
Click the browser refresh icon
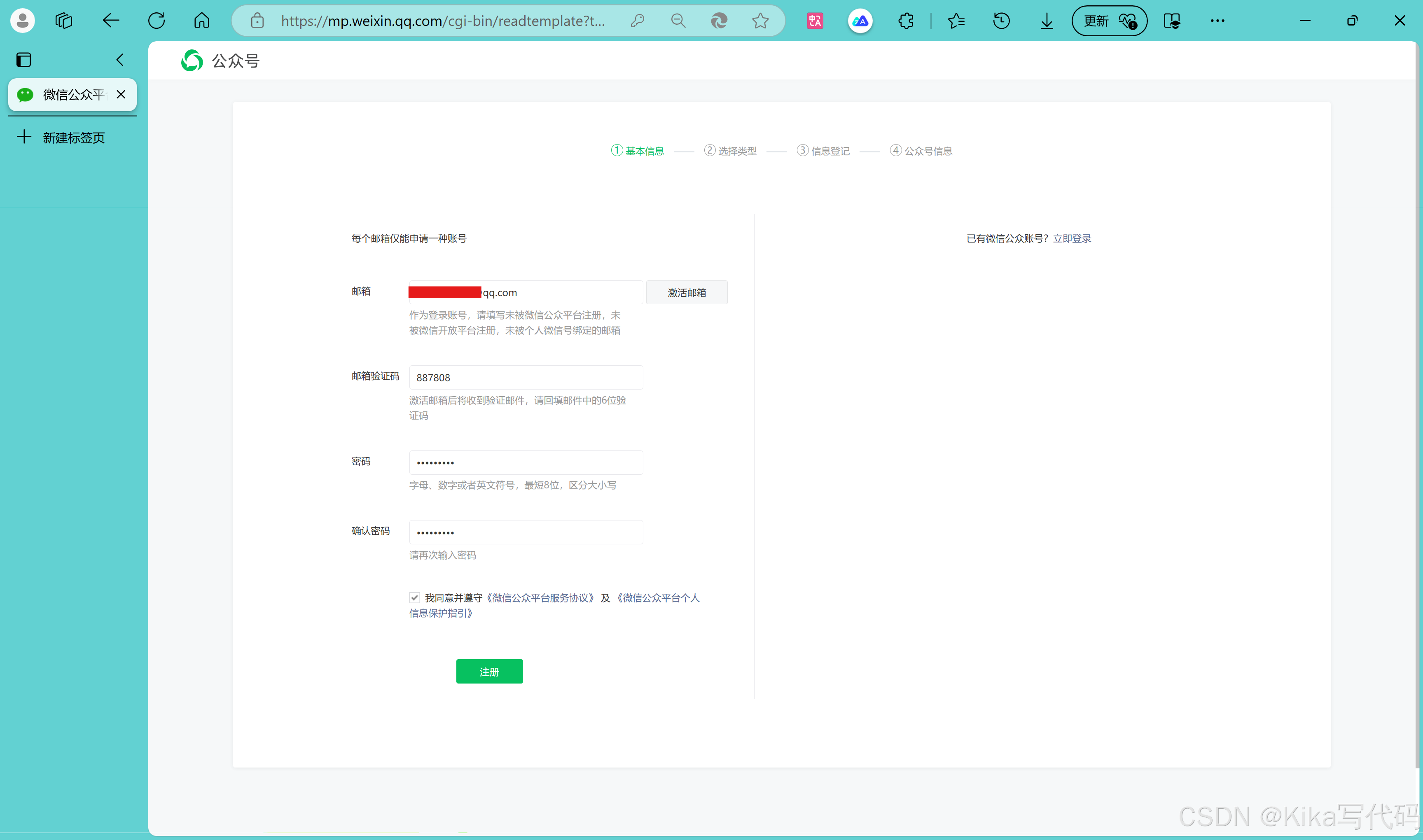tap(156, 21)
